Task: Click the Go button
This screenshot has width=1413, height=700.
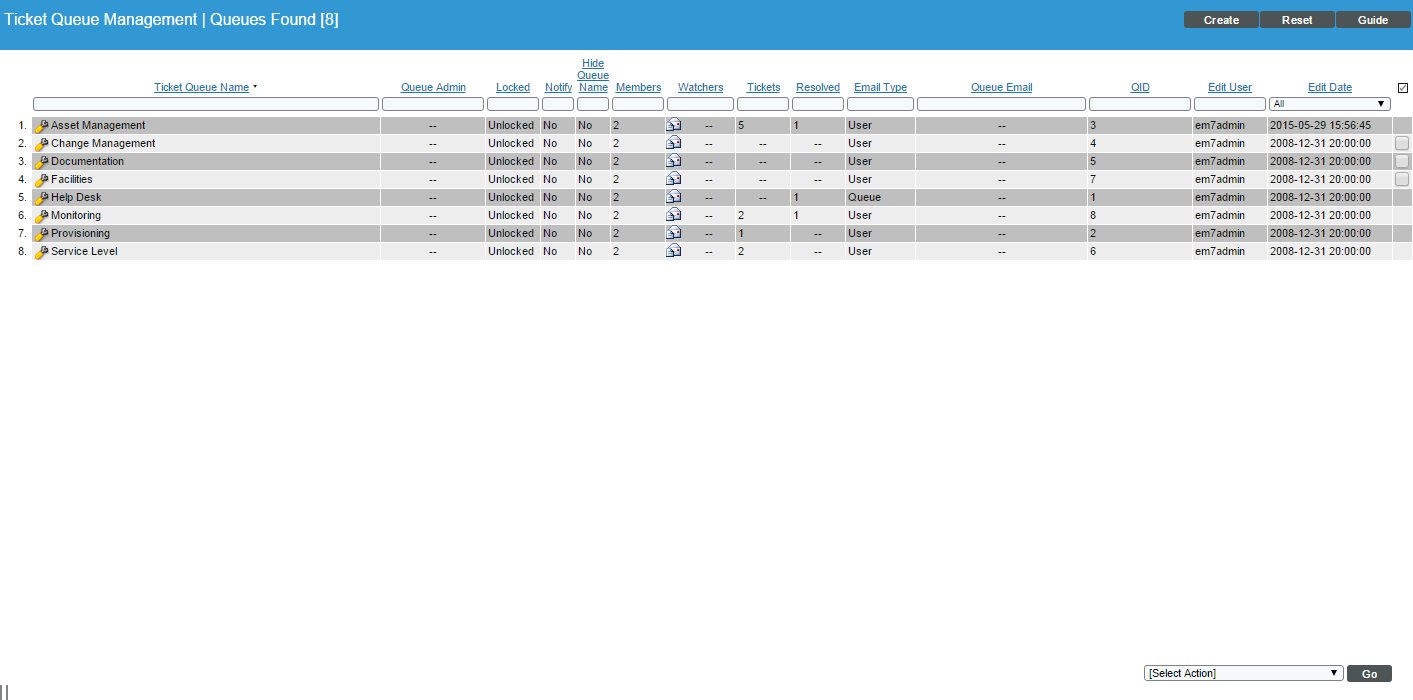Action: point(1369,674)
